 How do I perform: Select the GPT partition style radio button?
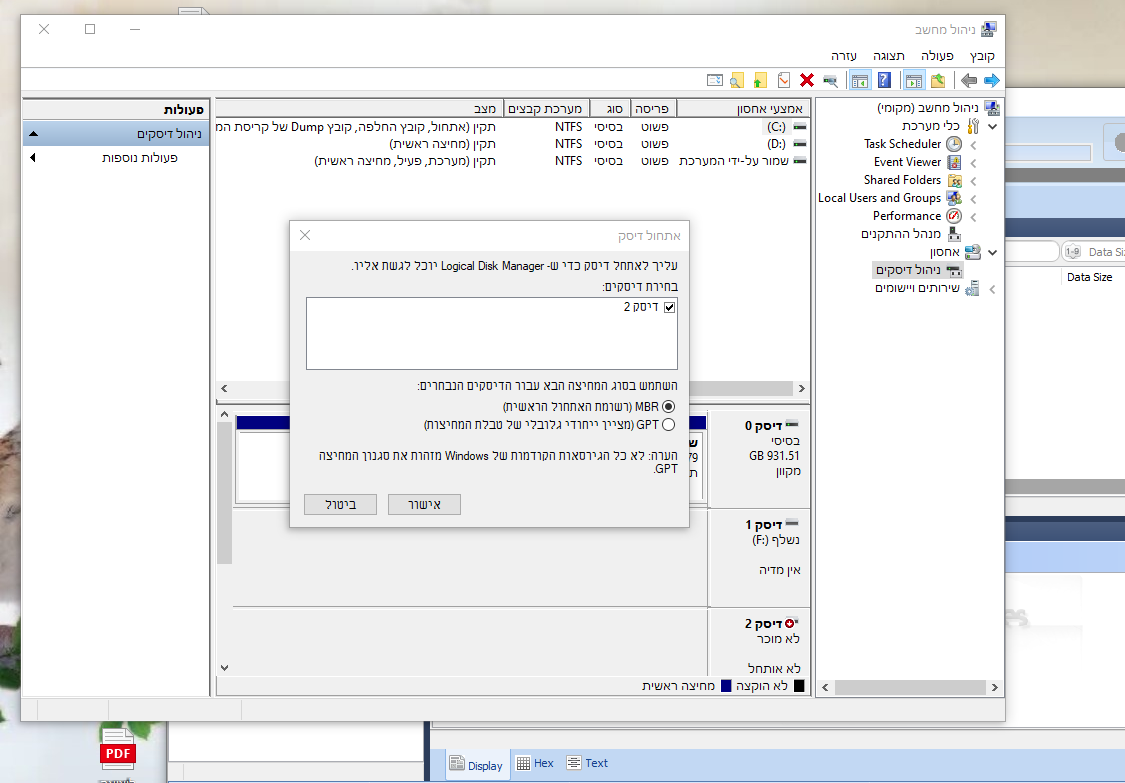pyautogui.click(x=669, y=425)
